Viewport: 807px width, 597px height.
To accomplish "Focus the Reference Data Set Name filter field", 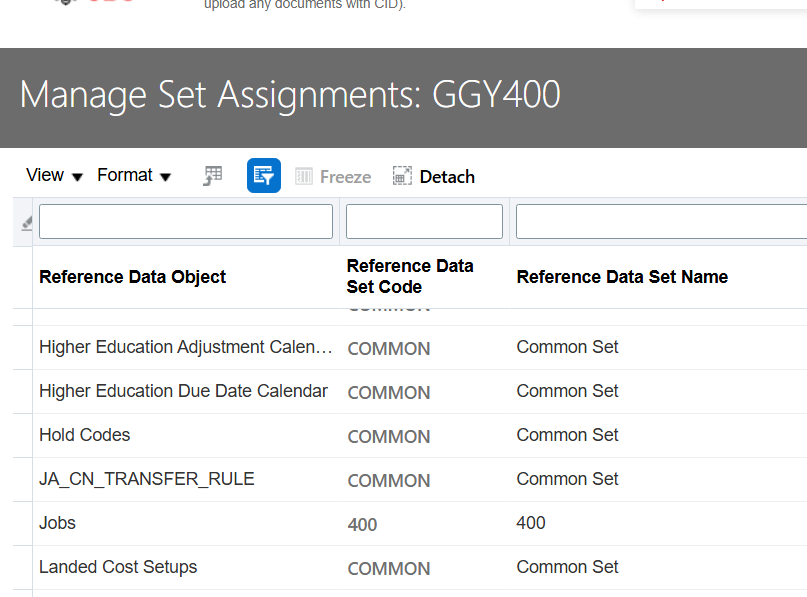I will (x=661, y=221).
